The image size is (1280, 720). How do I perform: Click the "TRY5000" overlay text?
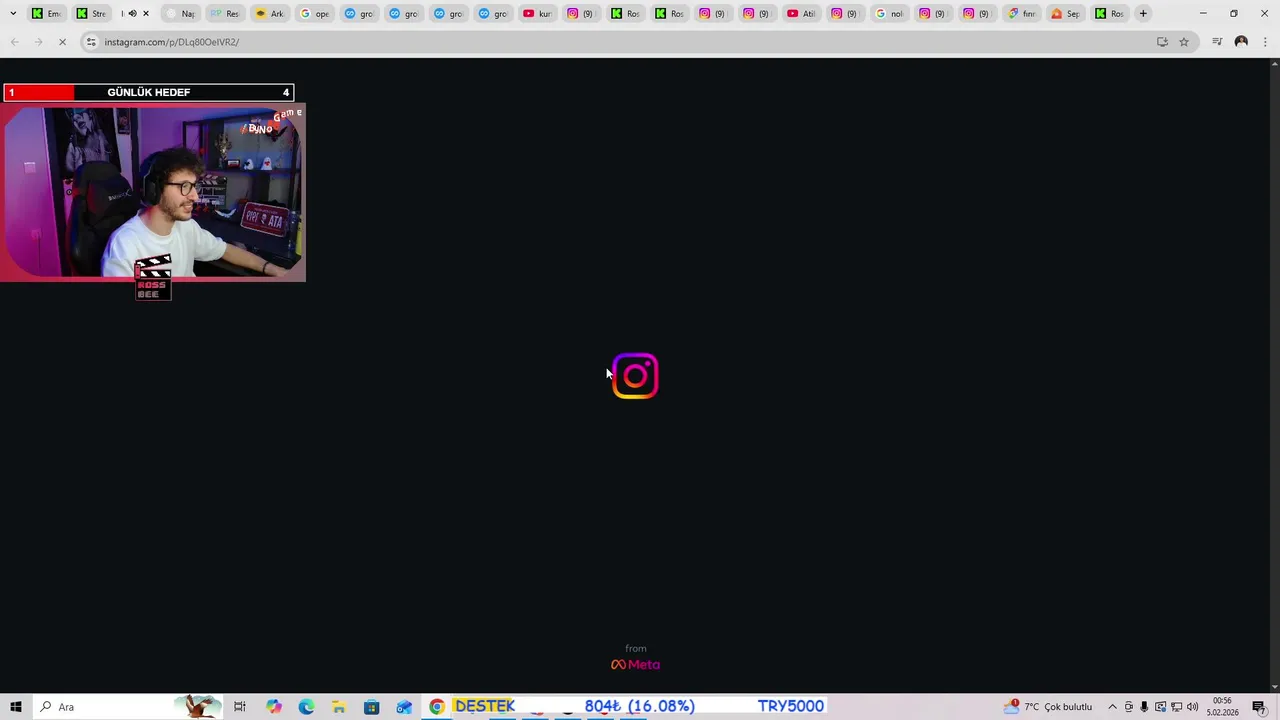coord(790,706)
